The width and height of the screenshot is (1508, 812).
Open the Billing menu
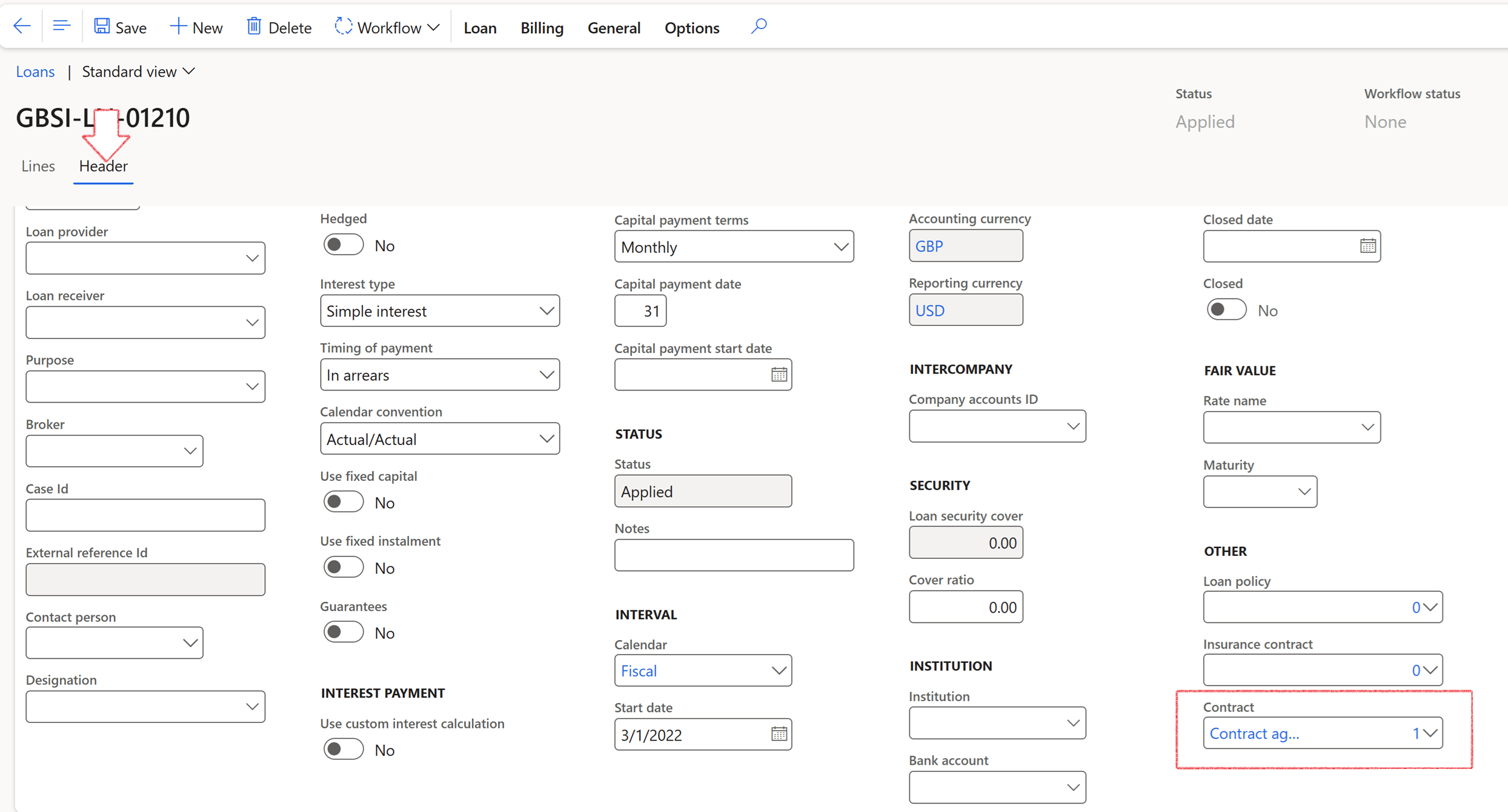(x=542, y=28)
